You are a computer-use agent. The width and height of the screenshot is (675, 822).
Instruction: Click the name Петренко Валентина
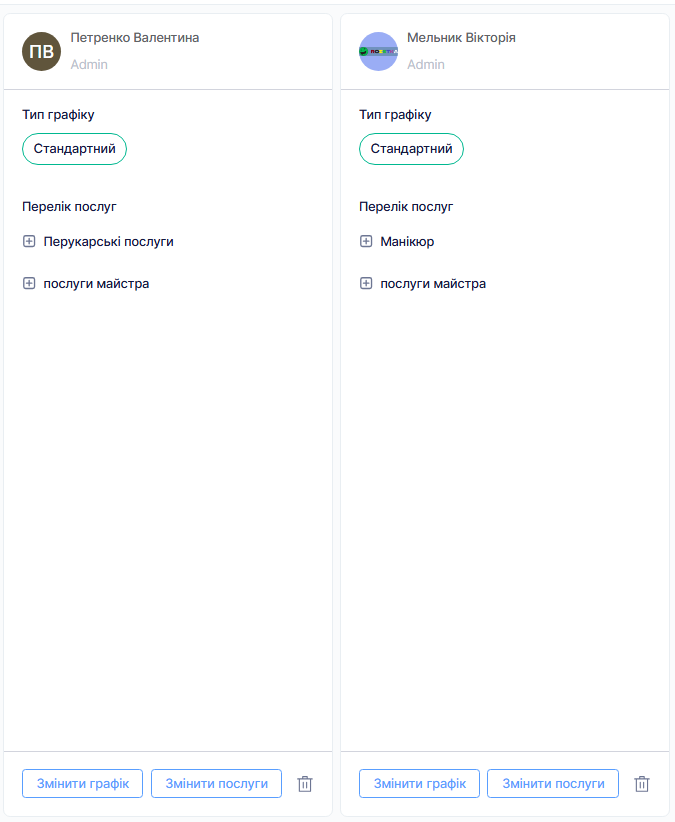click(134, 38)
